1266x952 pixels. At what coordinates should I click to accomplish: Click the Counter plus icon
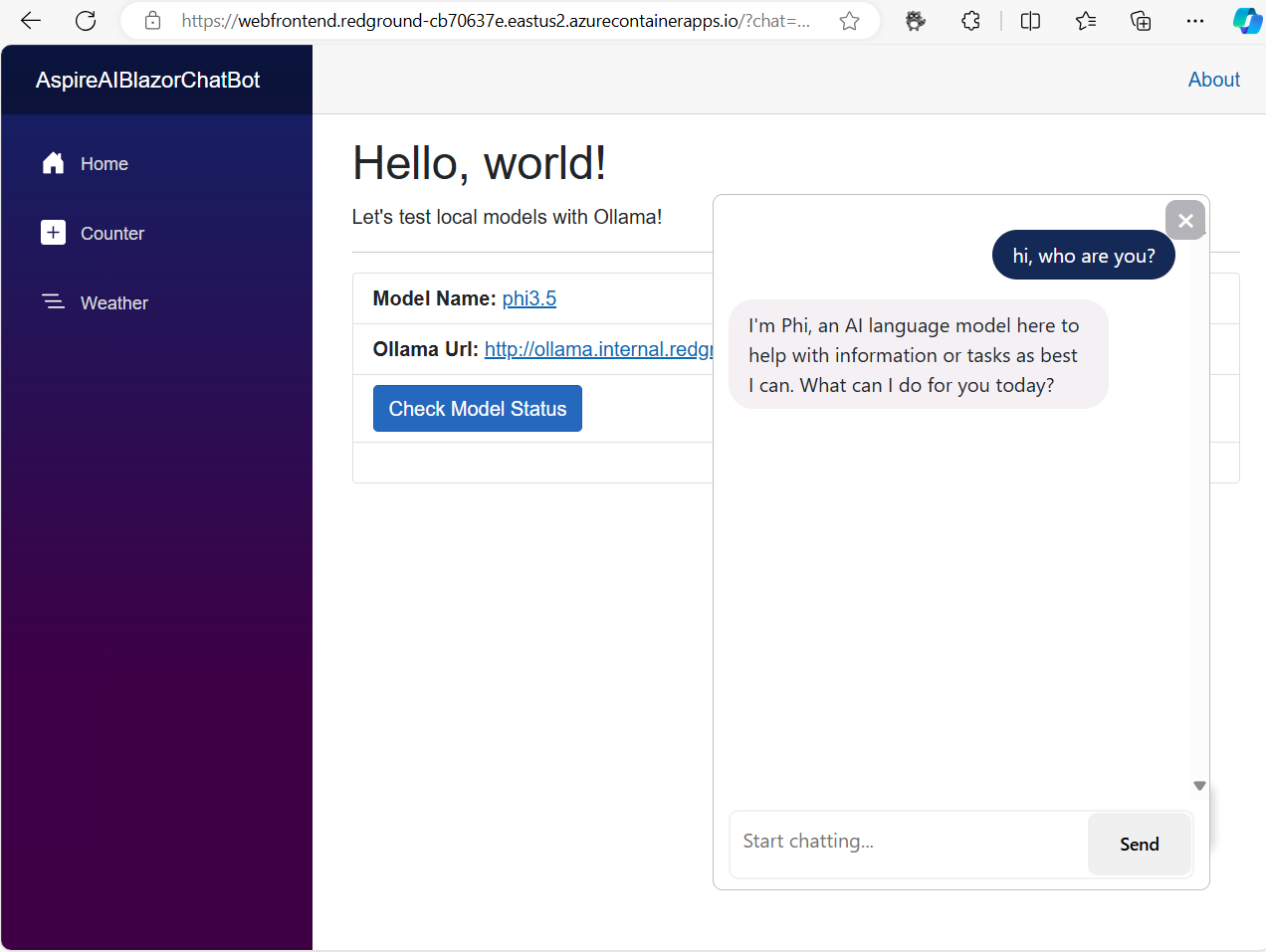[x=53, y=233]
